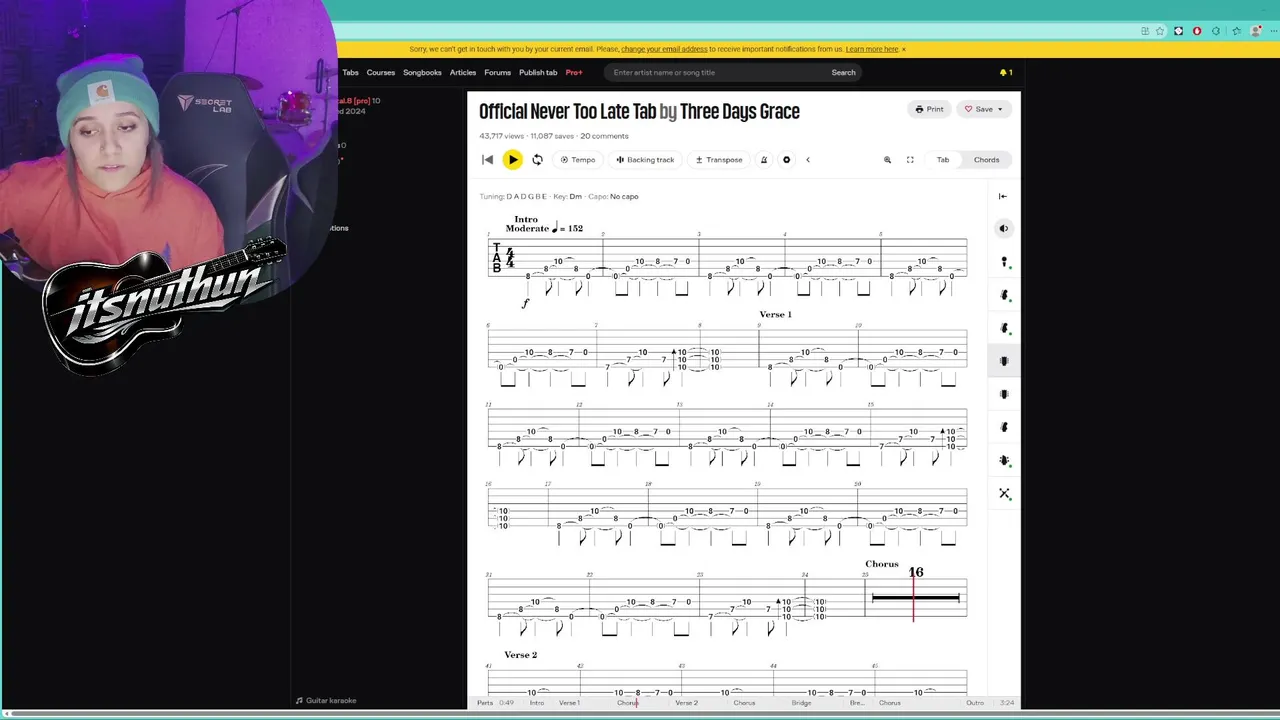Jump to Verse 1 in the timeline

click(x=569, y=703)
